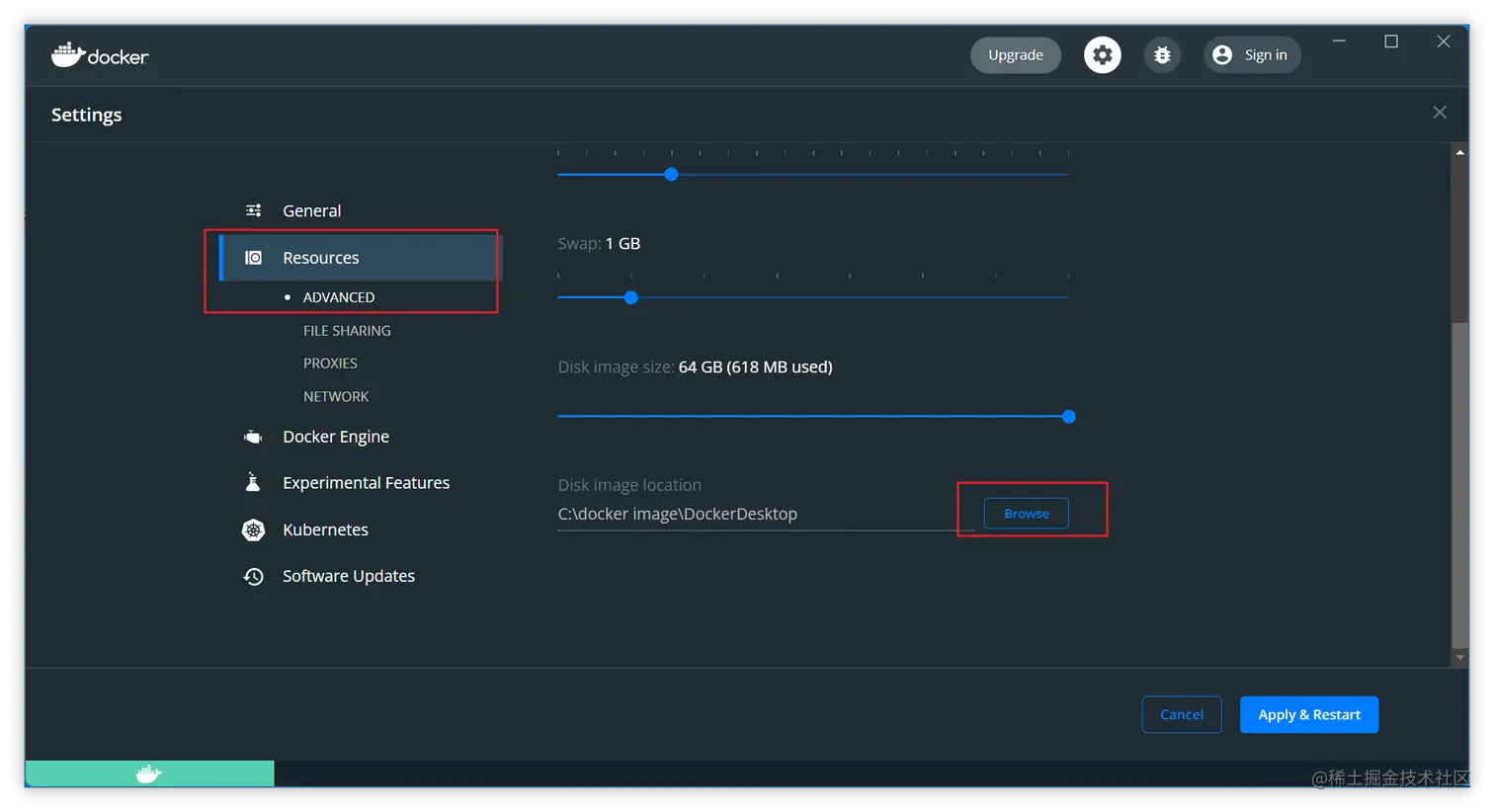
Task: Open settings via the gear icon
Action: 1103,55
